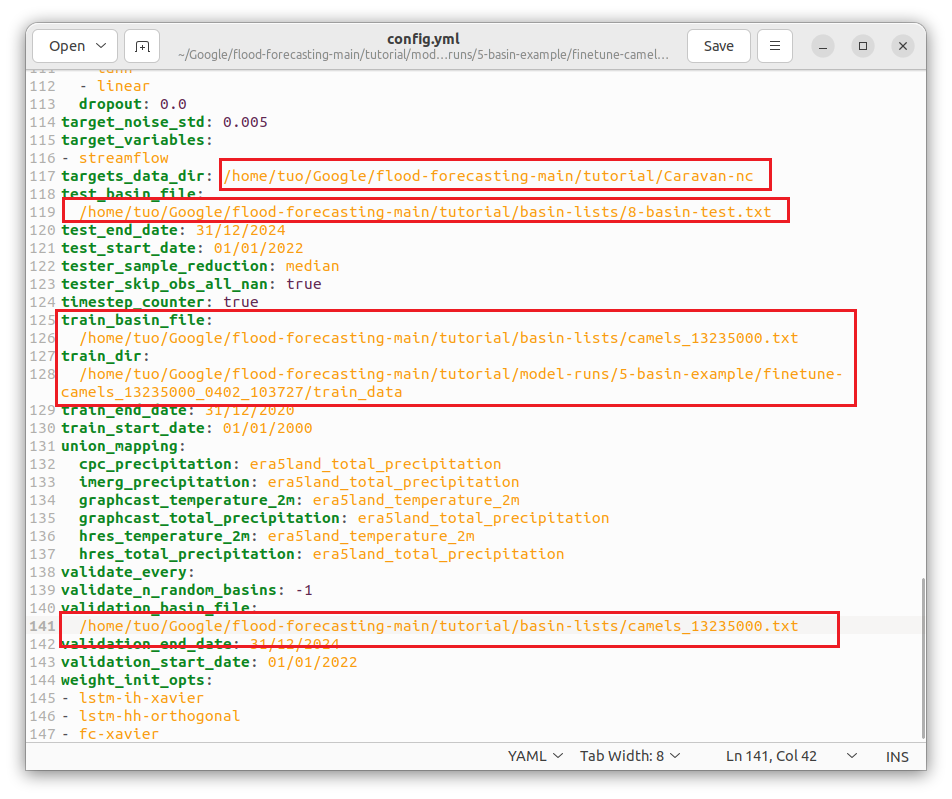The image size is (952, 799).
Task: Save the config.yml file
Action: click(718, 46)
